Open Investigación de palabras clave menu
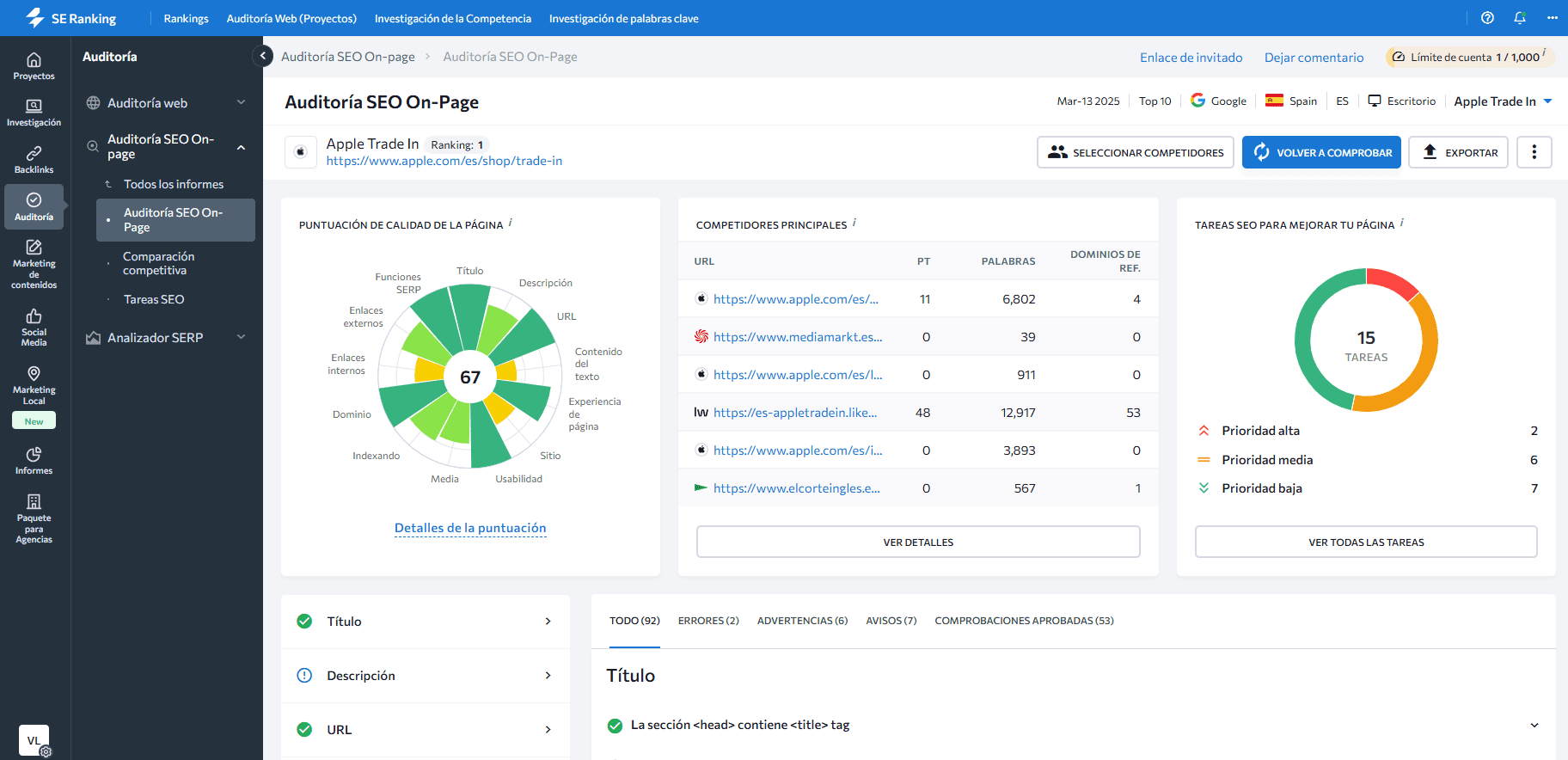Screen dimensions: 1568x760 624,18
